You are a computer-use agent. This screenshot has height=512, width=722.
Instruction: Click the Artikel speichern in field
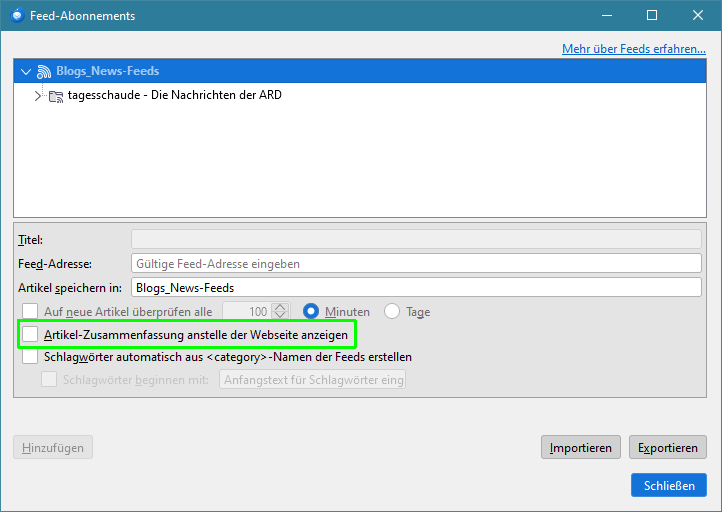point(416,287)
